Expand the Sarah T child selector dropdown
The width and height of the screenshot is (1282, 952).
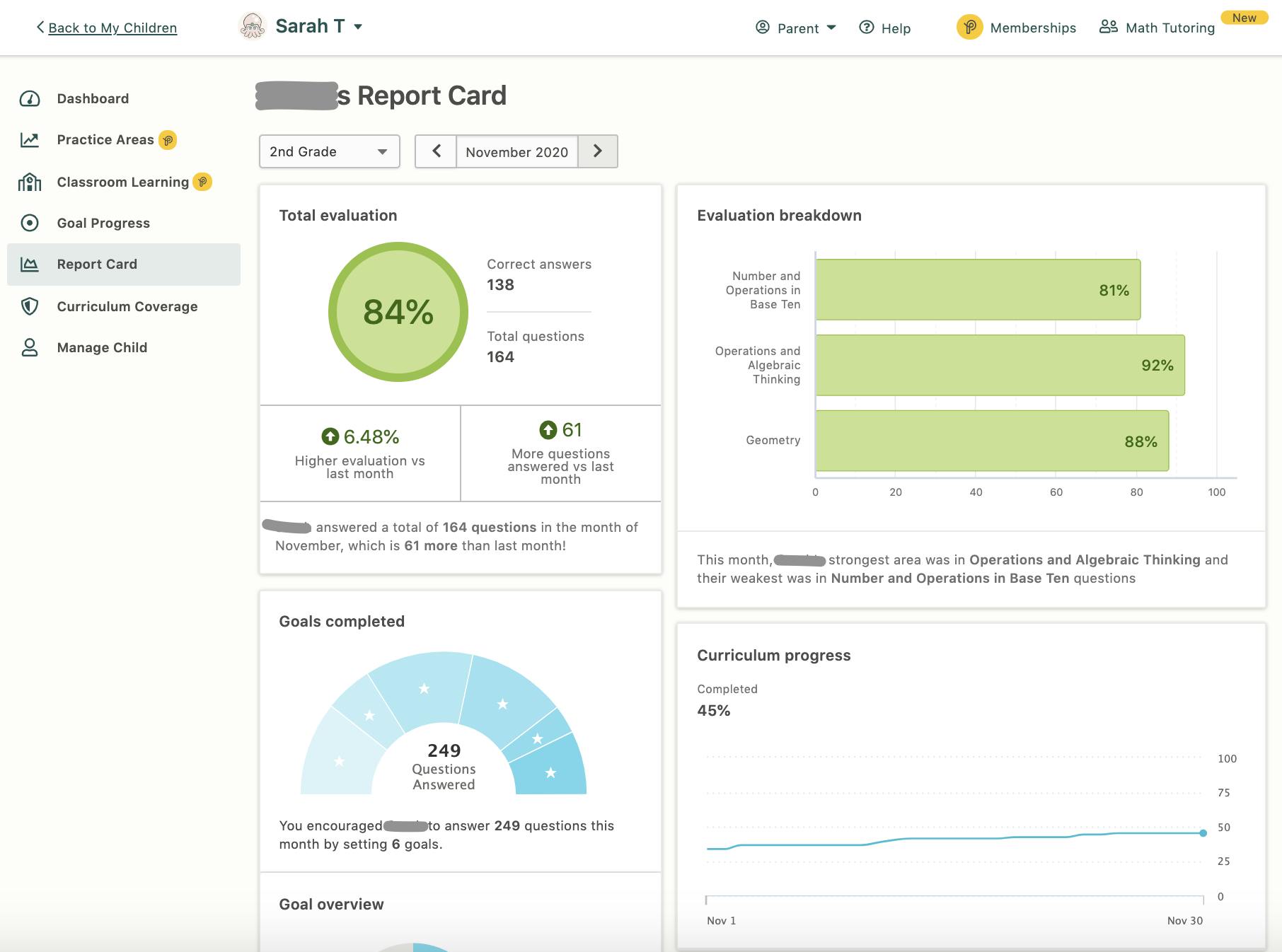358,27
